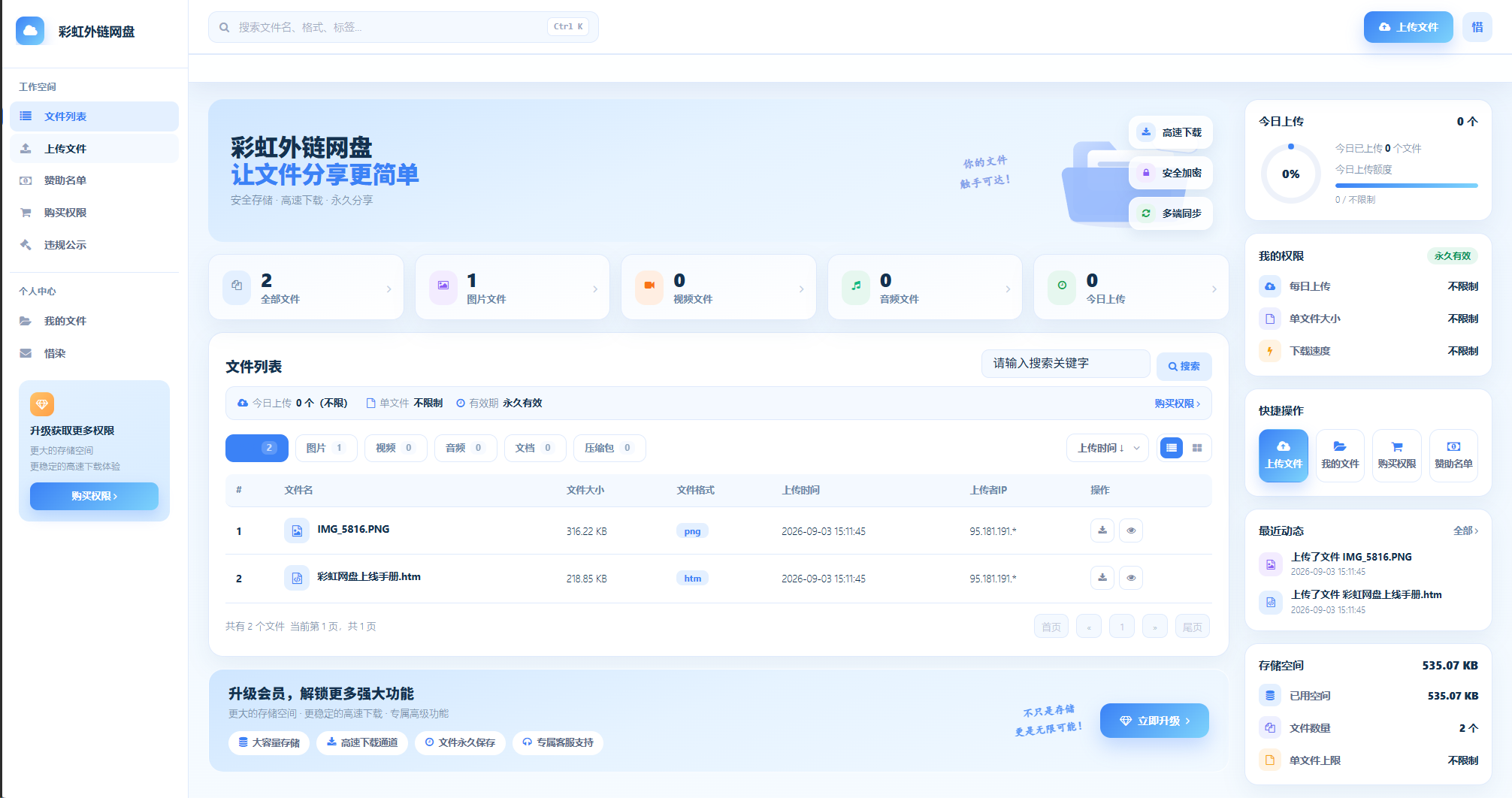Focus the top global search field
1512x798 pixels.
[x=404, y=27]
